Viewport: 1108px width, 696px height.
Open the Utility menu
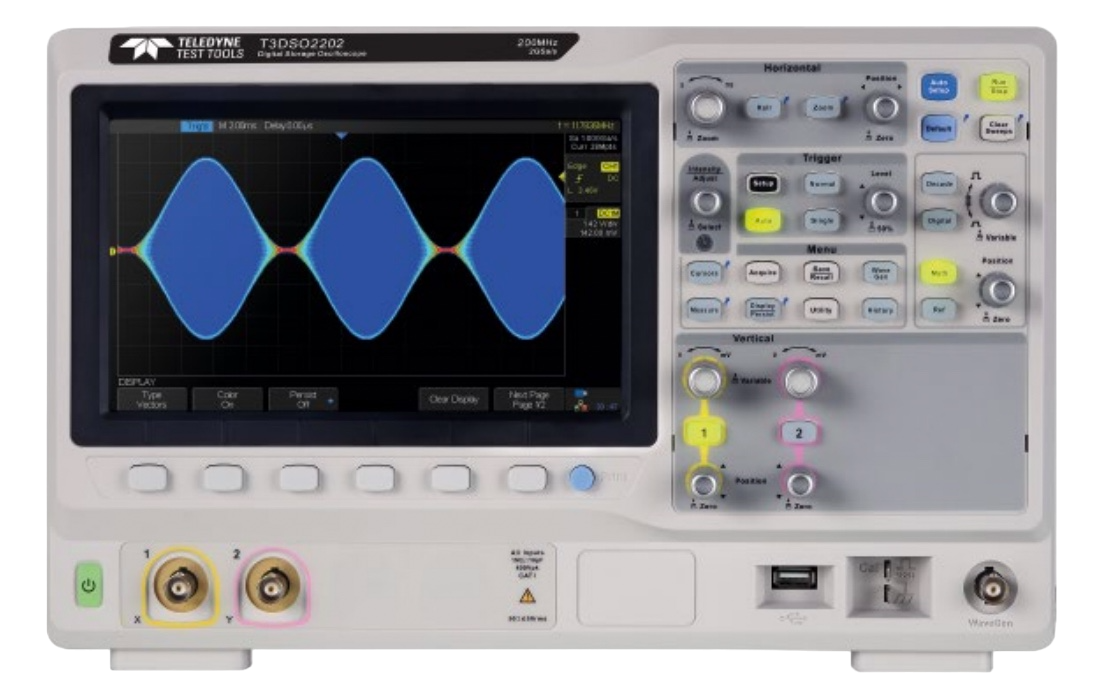(x=821, y=309)
